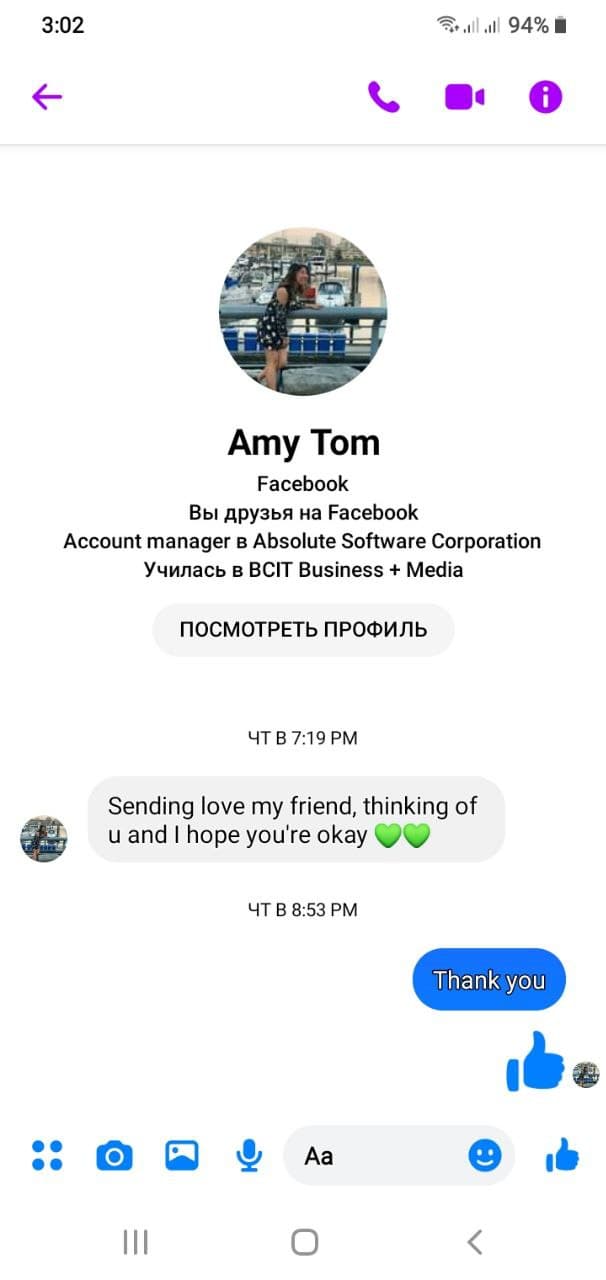The image size is (606, 1280).
Task: Record a voice message with microphone
Action: [x=248, y=1156]
